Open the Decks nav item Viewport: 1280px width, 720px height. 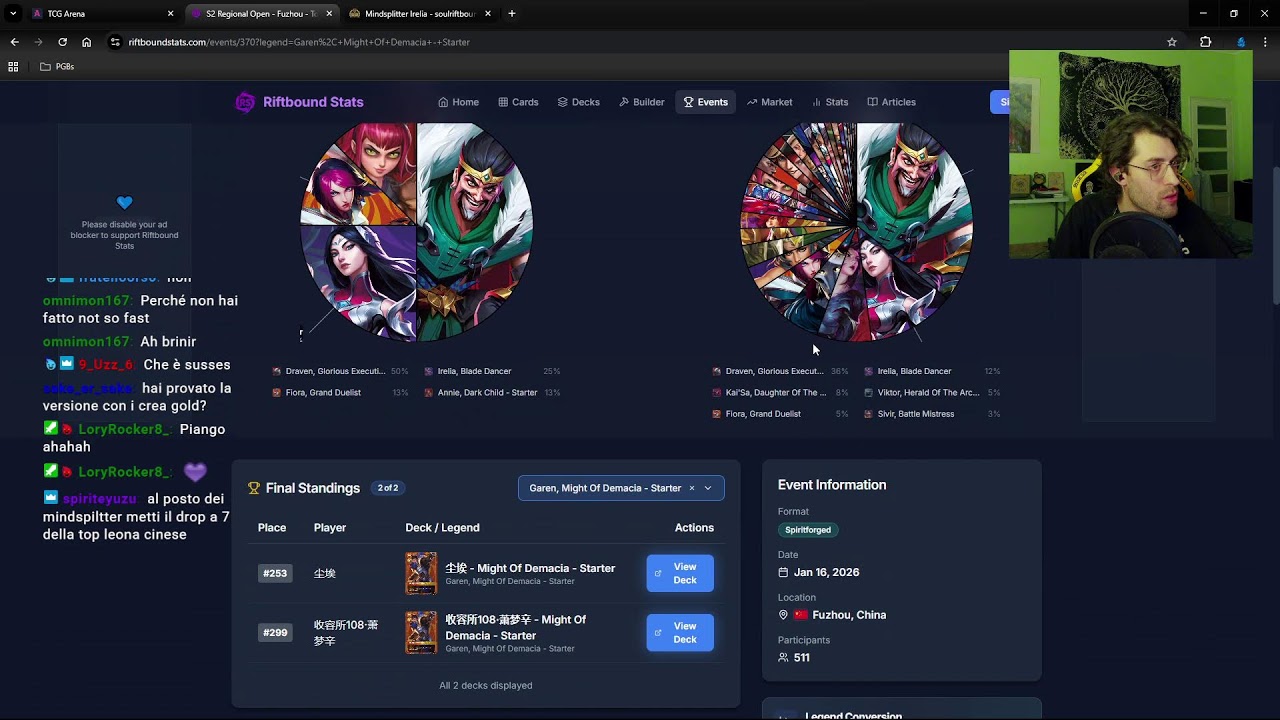(x=578, y=102)
